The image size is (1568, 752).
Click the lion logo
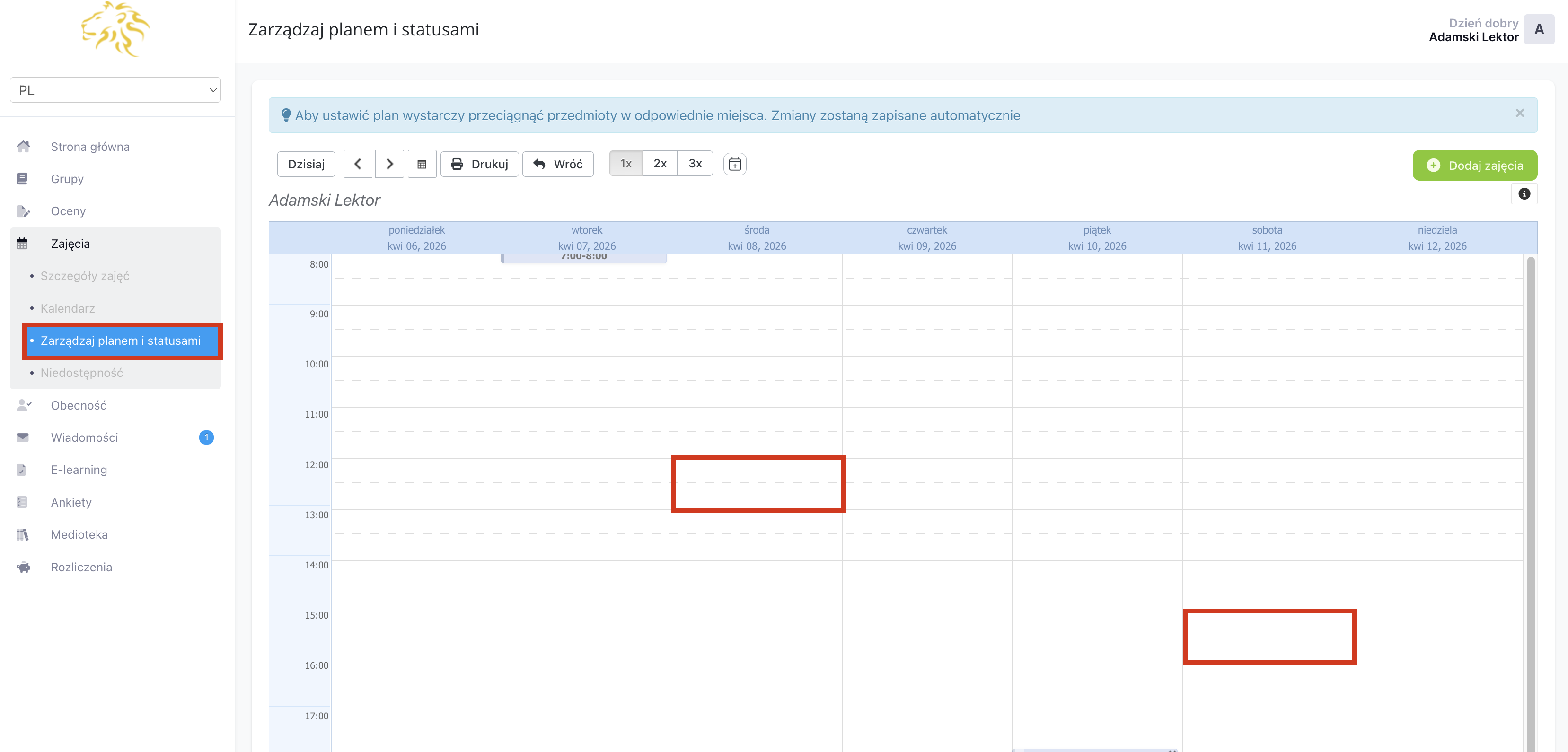coord(115,29)
